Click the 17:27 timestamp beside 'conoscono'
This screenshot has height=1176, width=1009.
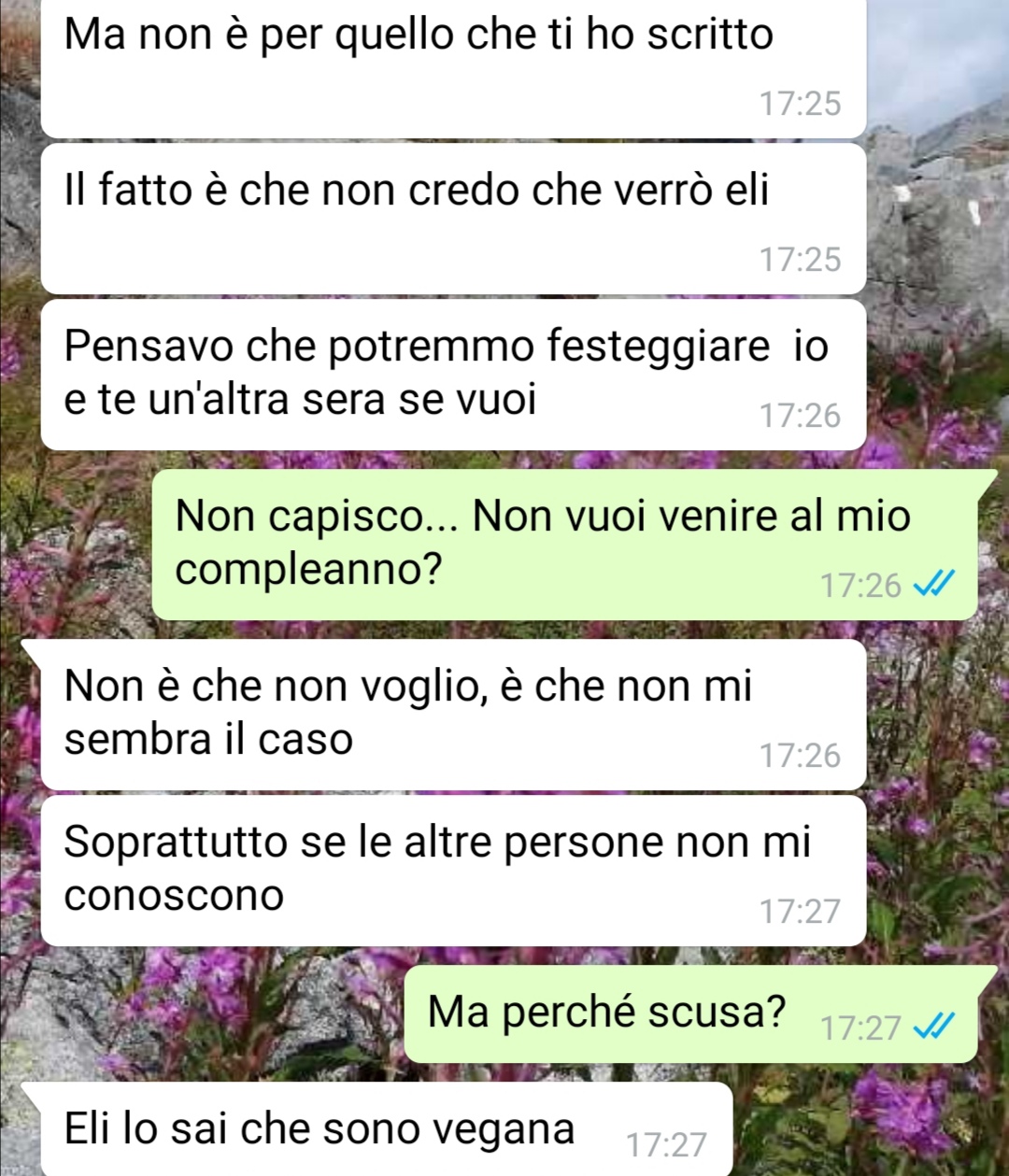click(x=800, y=911)
